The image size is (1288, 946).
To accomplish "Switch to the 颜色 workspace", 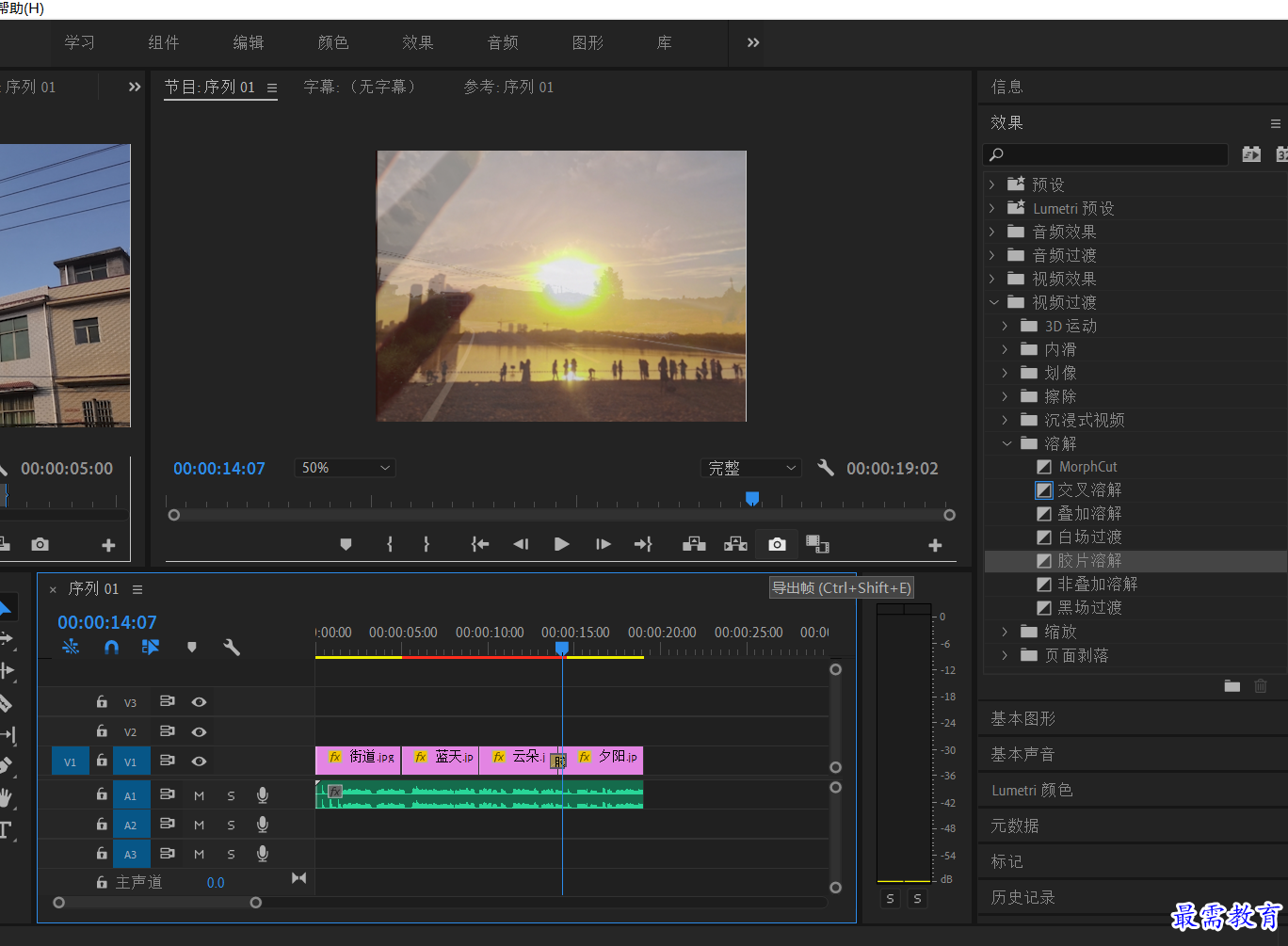I will point(333,42).
